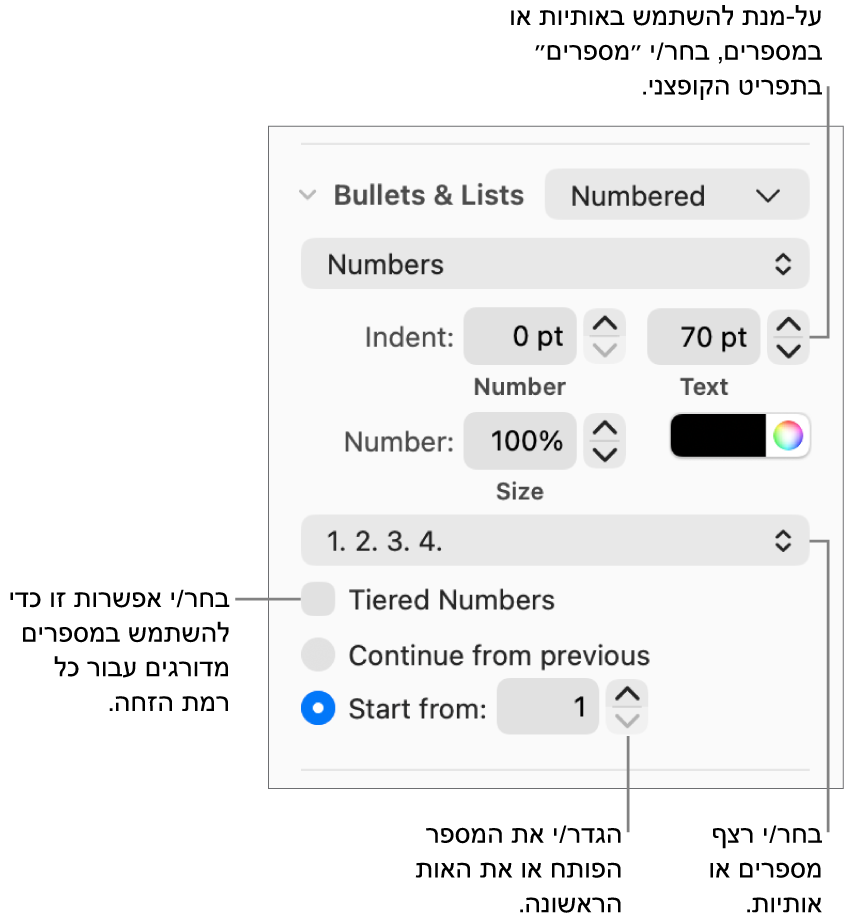This screenshot has width=844, height=918.
Task: Click the Text label under 70 pt
Action: (x=704, y=387)
